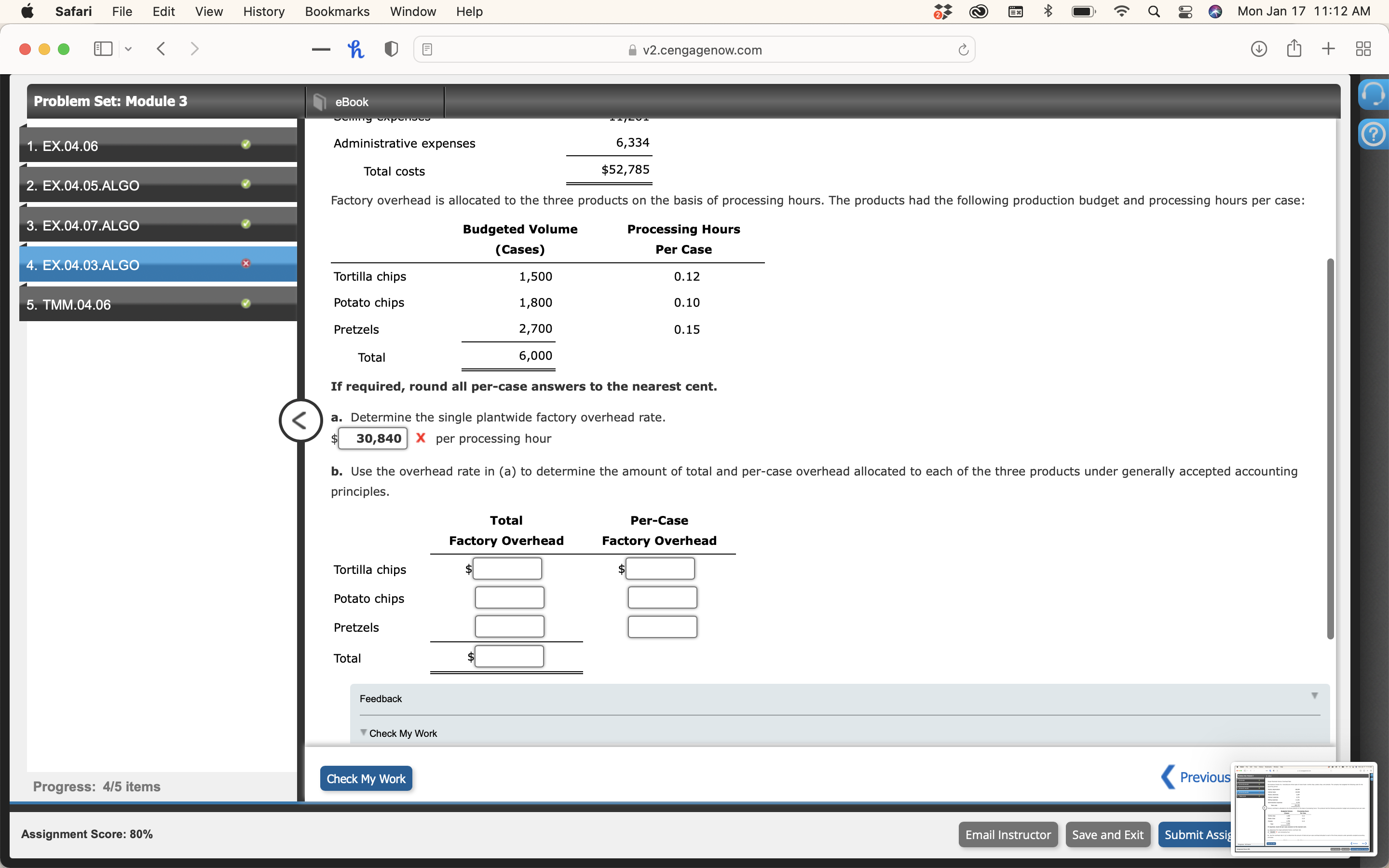The width and height of the screenshot is (1389, 868).
Task: Click the Tortilla chips Total Factory Overhead field
Action: click(x=507, y=569)
